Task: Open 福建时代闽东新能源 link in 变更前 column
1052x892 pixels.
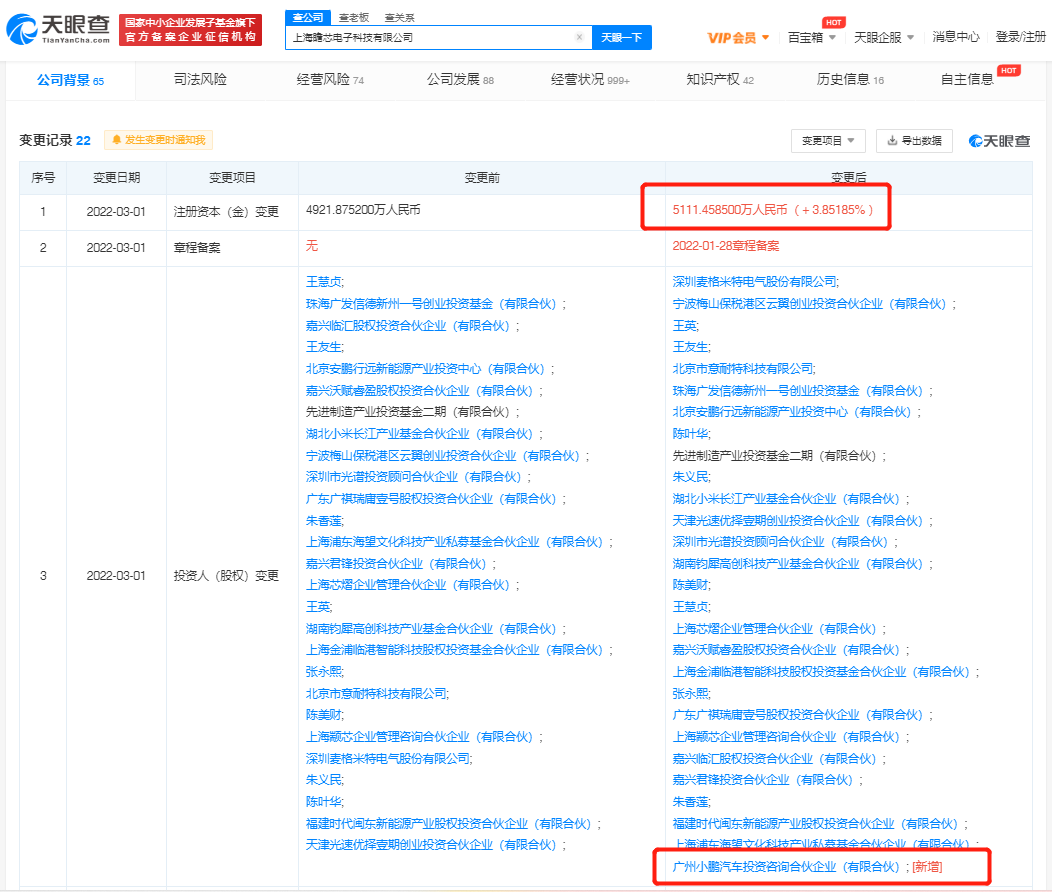Action: 449,824
